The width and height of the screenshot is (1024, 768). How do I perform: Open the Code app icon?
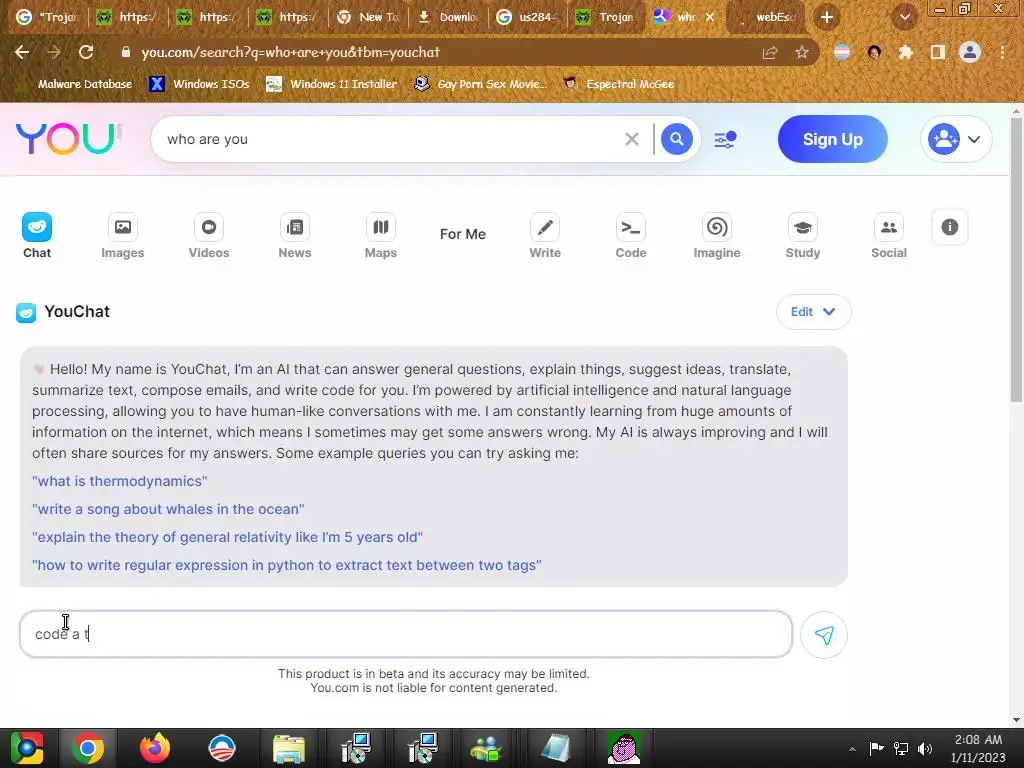(x=631, y=227)
